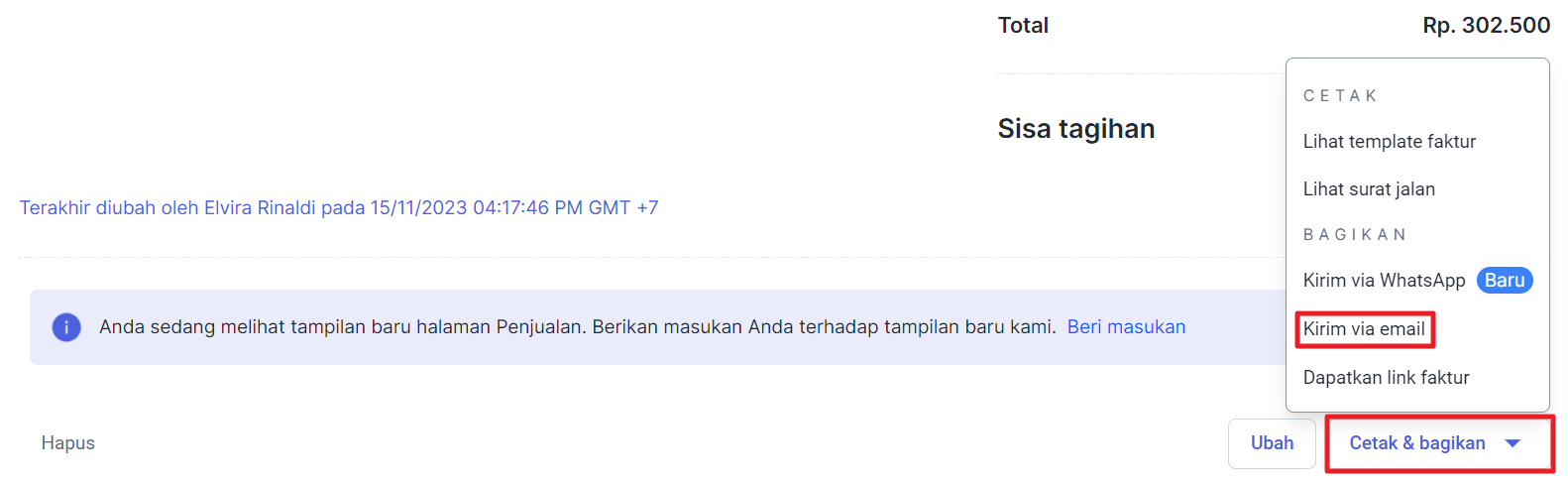
Task: Select 'Dapatkan link faktur' menu item
Action: click(1386, 378)
